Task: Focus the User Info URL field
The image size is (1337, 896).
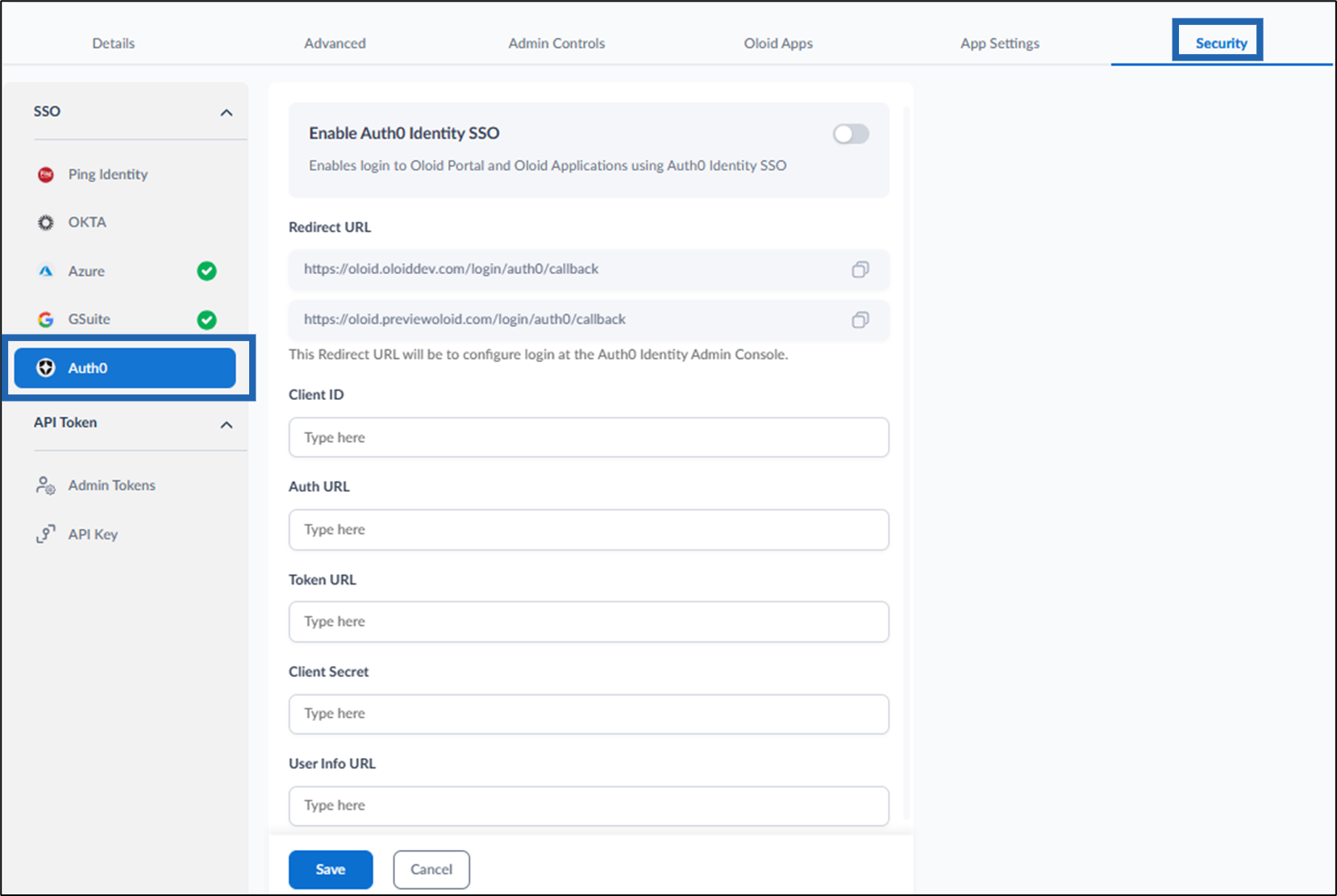Action: point(589,806)
